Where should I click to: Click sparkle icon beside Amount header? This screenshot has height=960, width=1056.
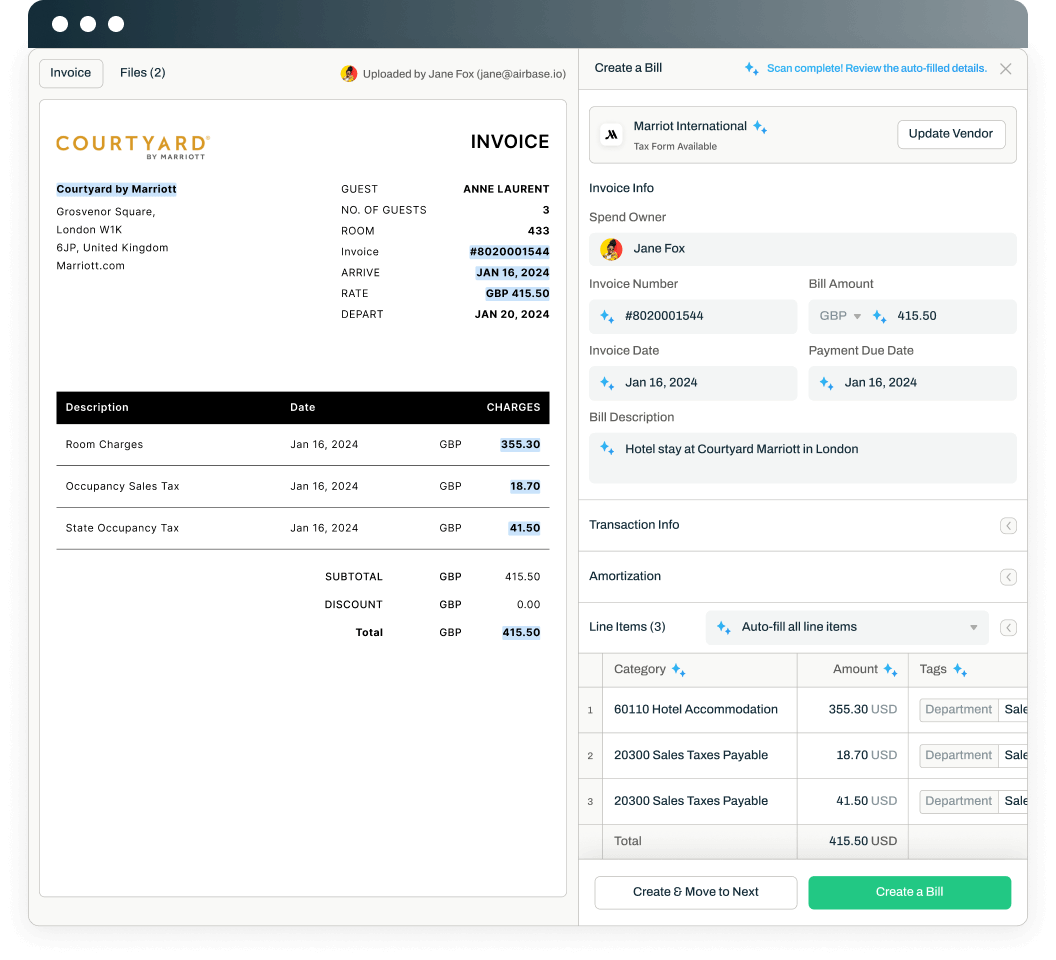(x=890, y=670)
